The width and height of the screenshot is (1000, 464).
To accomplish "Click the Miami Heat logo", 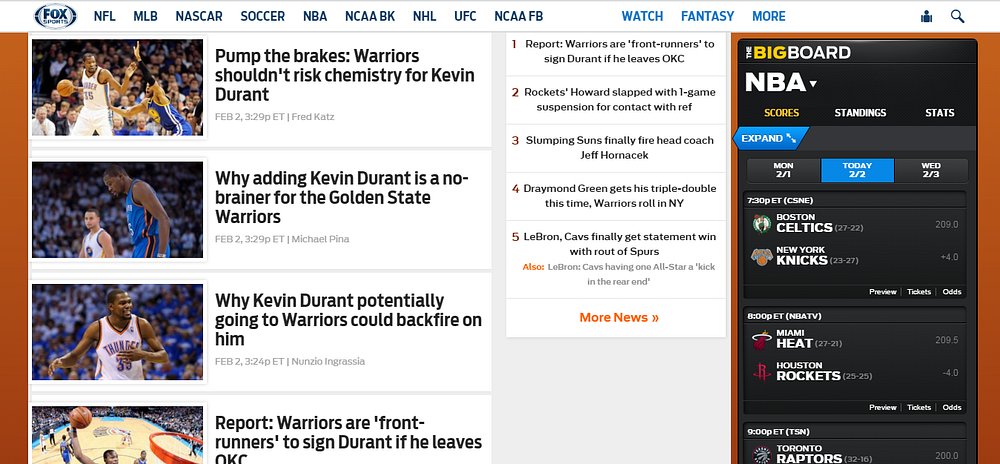I will pos(761,340).
